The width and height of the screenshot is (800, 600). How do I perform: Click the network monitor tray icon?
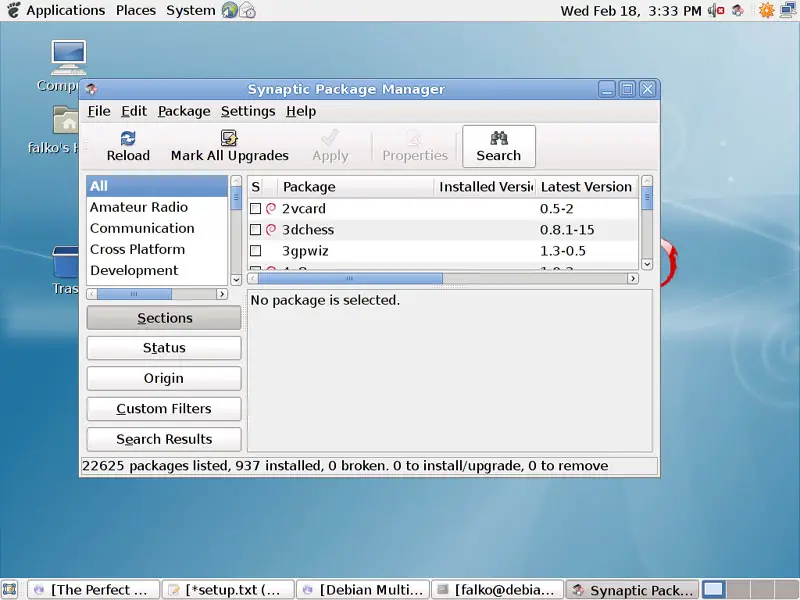pyautogui.click(x=788, y=10)
